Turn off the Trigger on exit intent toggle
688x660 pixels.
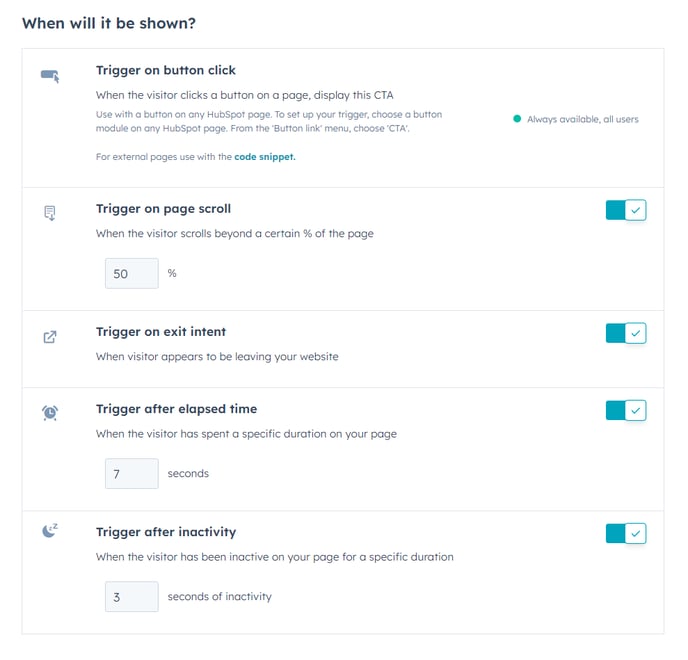pos(626,333)
